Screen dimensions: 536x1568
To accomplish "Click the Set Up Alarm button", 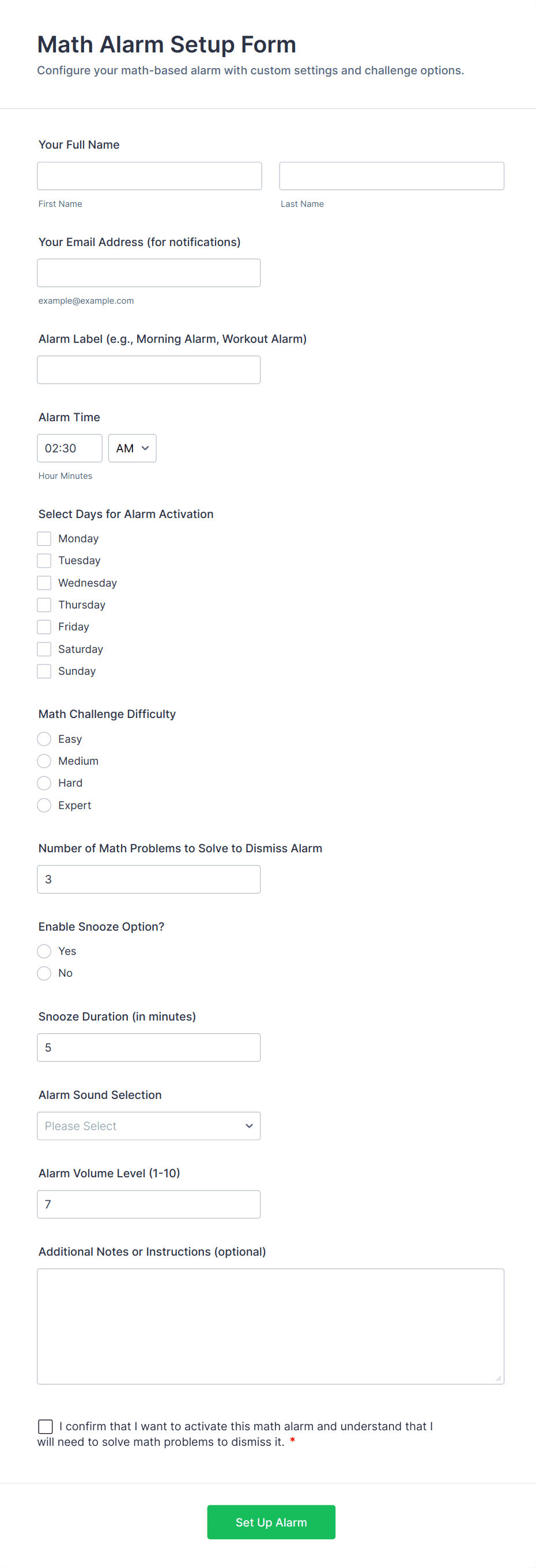I will click(x=270, y=1522).
